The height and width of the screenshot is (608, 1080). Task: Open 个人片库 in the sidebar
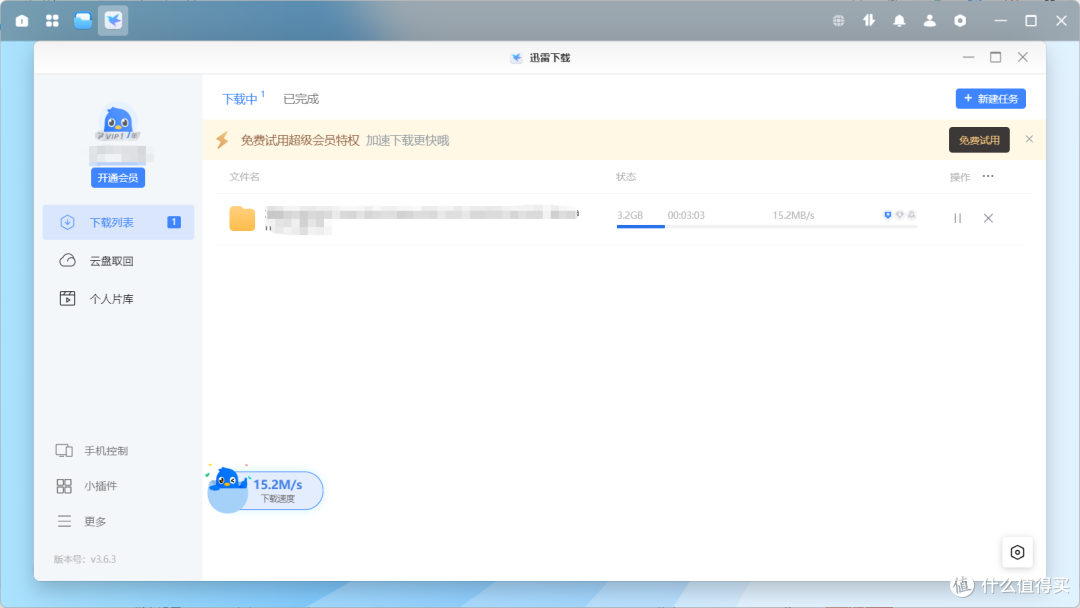point(118,299)
